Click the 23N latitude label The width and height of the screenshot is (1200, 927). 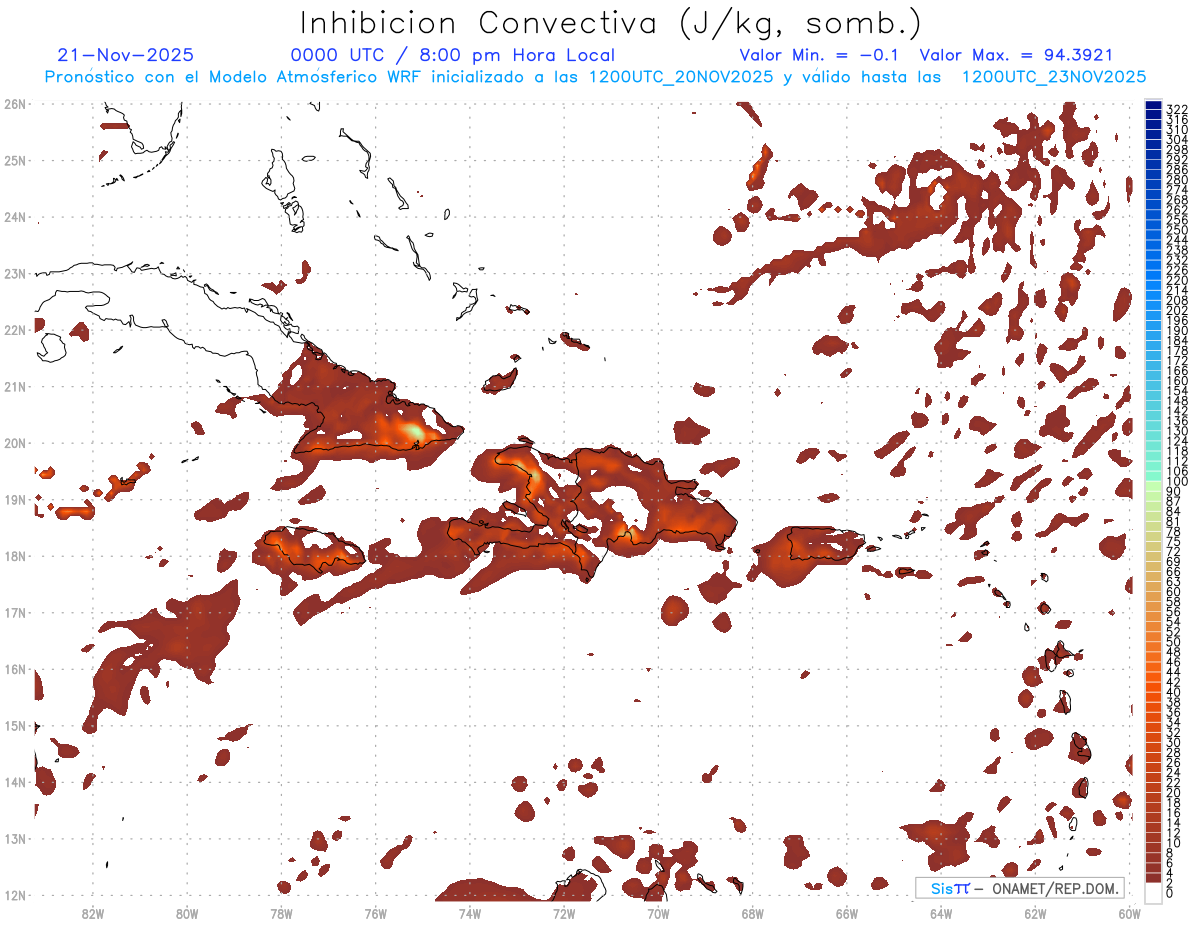pyautogui.click(x=15, y=273)
